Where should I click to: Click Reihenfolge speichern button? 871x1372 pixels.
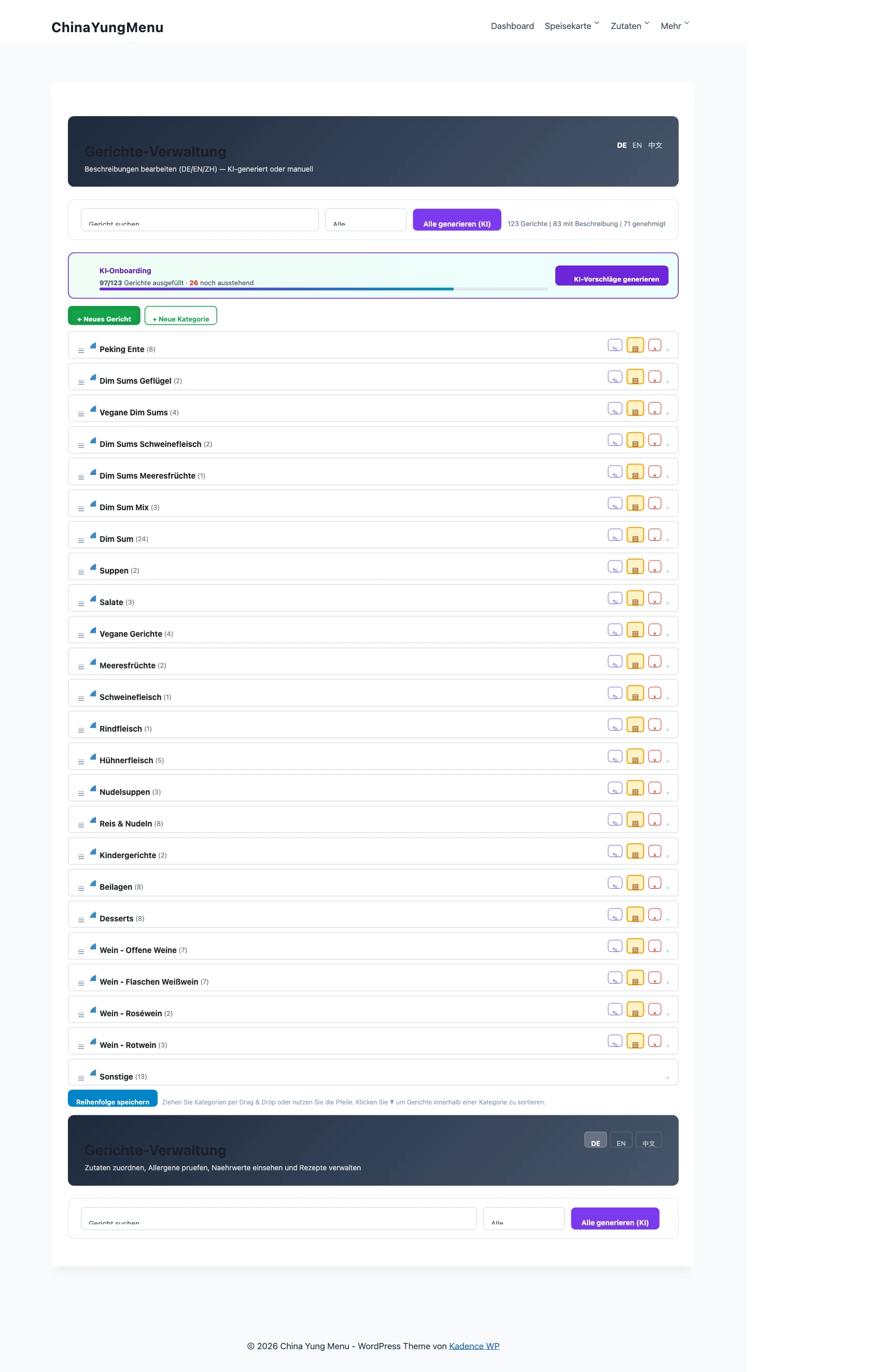113,1099
